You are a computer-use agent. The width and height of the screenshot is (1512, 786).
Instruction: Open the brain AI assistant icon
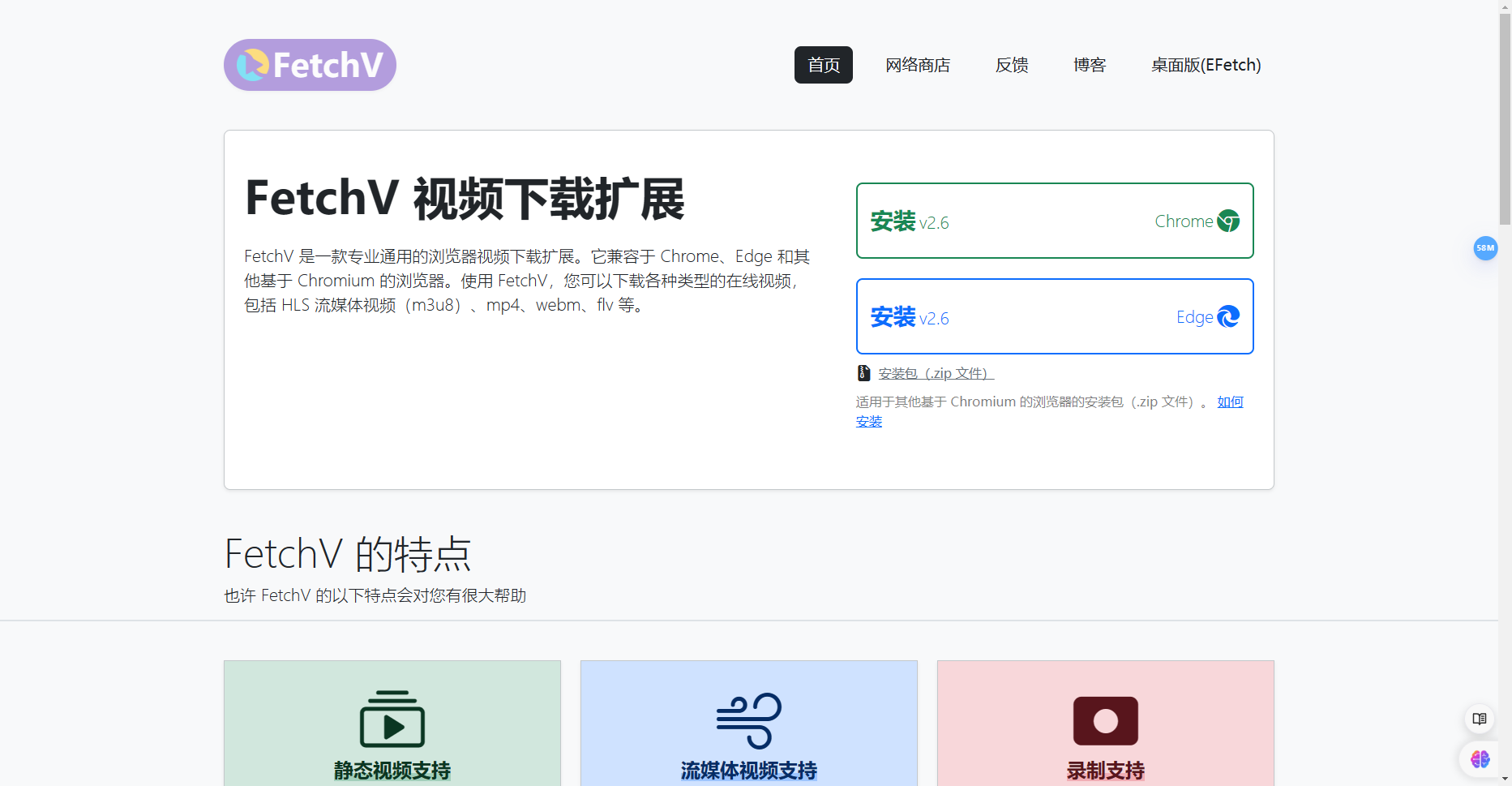coord(1480,759)
